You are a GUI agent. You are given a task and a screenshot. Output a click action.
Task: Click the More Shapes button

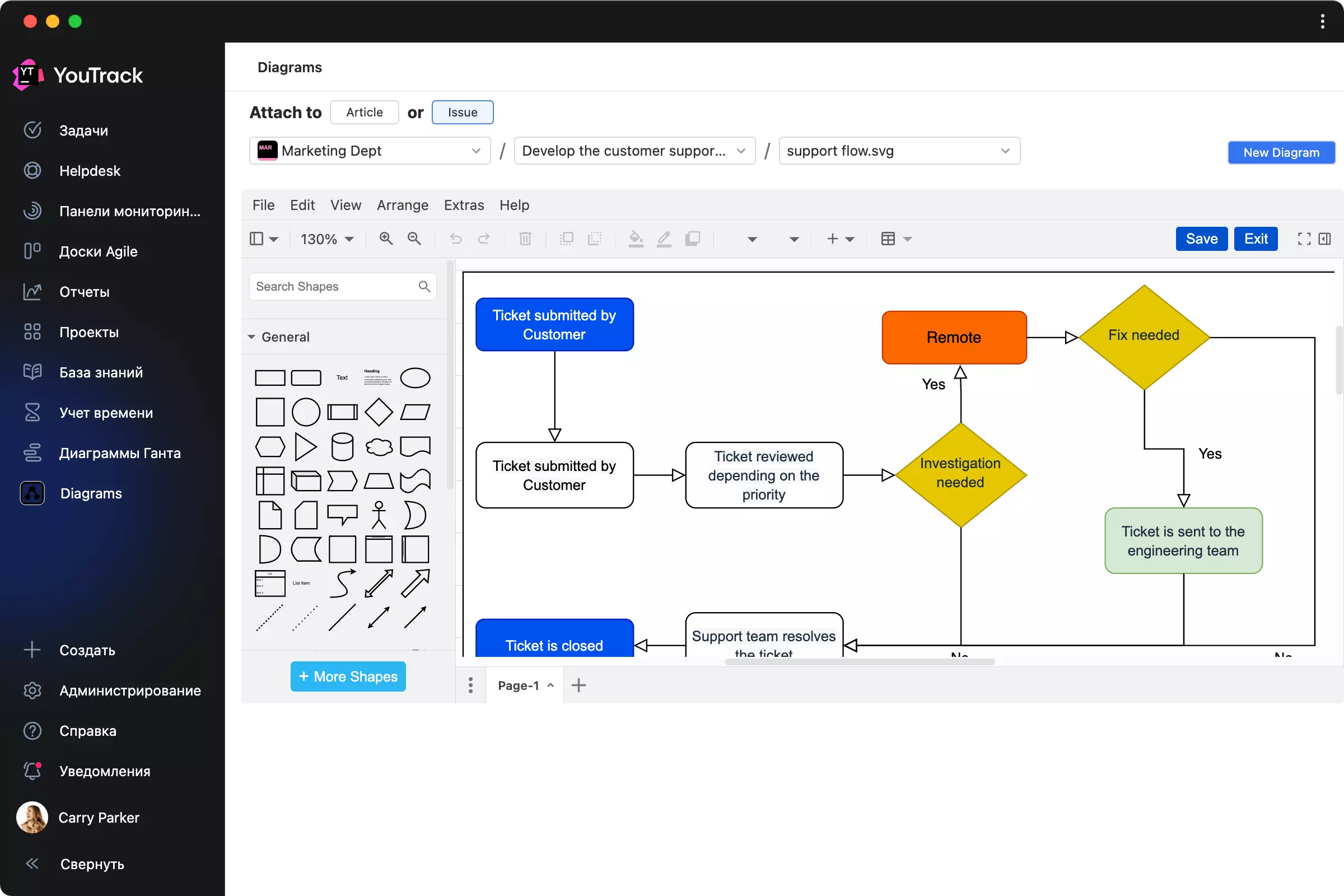[348, 676]
